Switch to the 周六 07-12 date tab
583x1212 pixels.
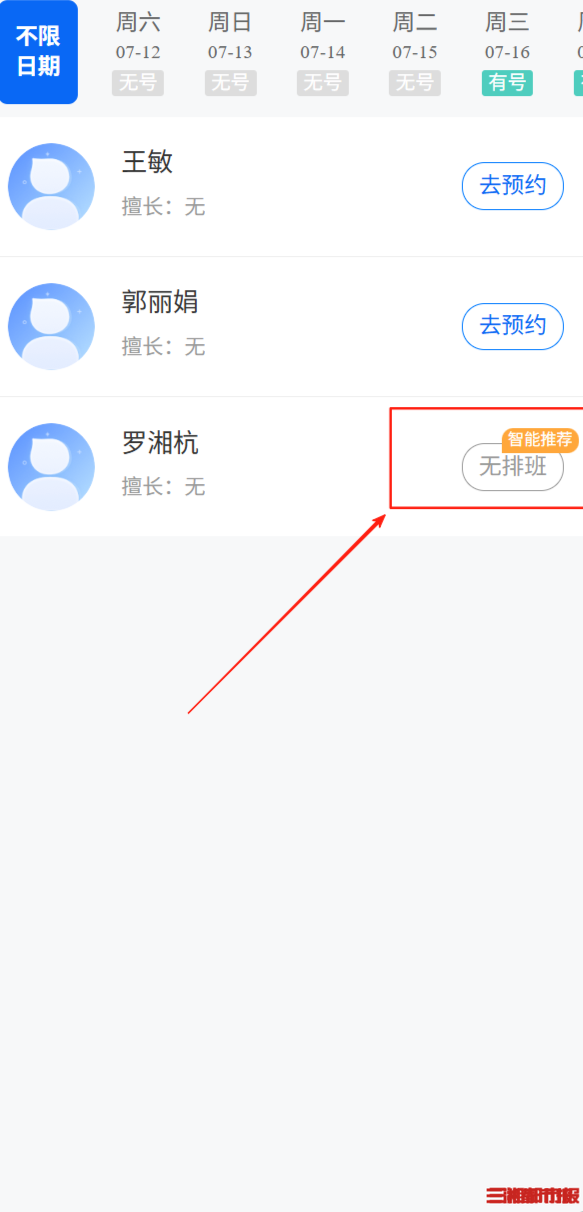[x=138, y=52]
